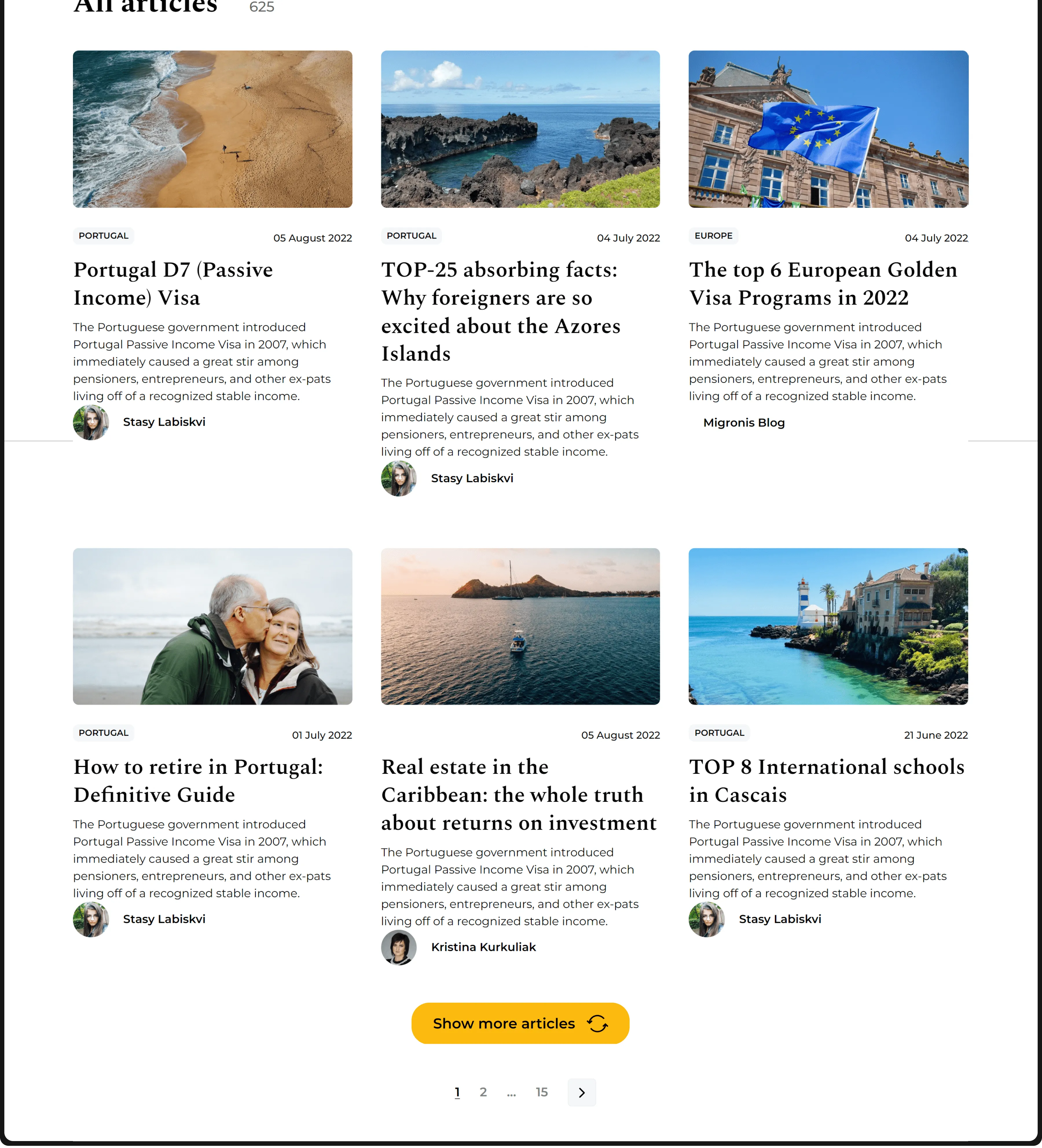
Task: Open the EU flag building thumbnail
Action: point(828,129)
